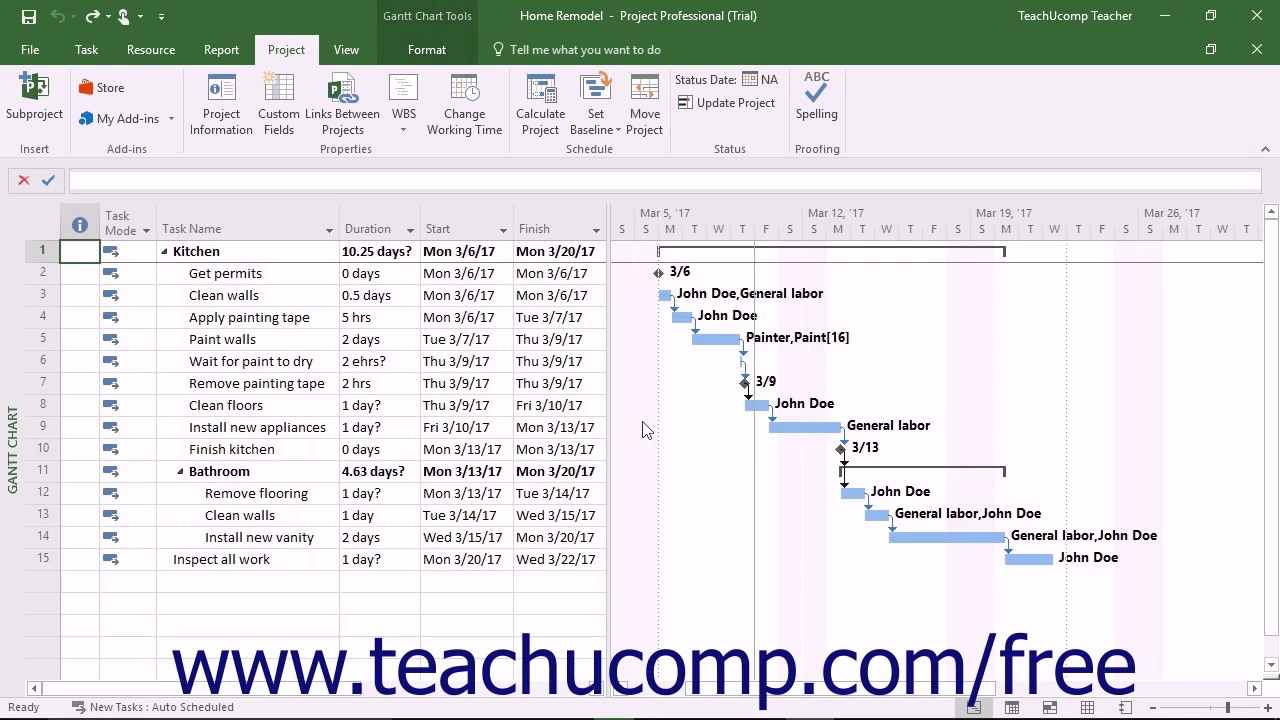Image resolution: width=1280 pixels, height=720 pixels.
Task: Cancel entry with the red X
Action: (24, 180)
